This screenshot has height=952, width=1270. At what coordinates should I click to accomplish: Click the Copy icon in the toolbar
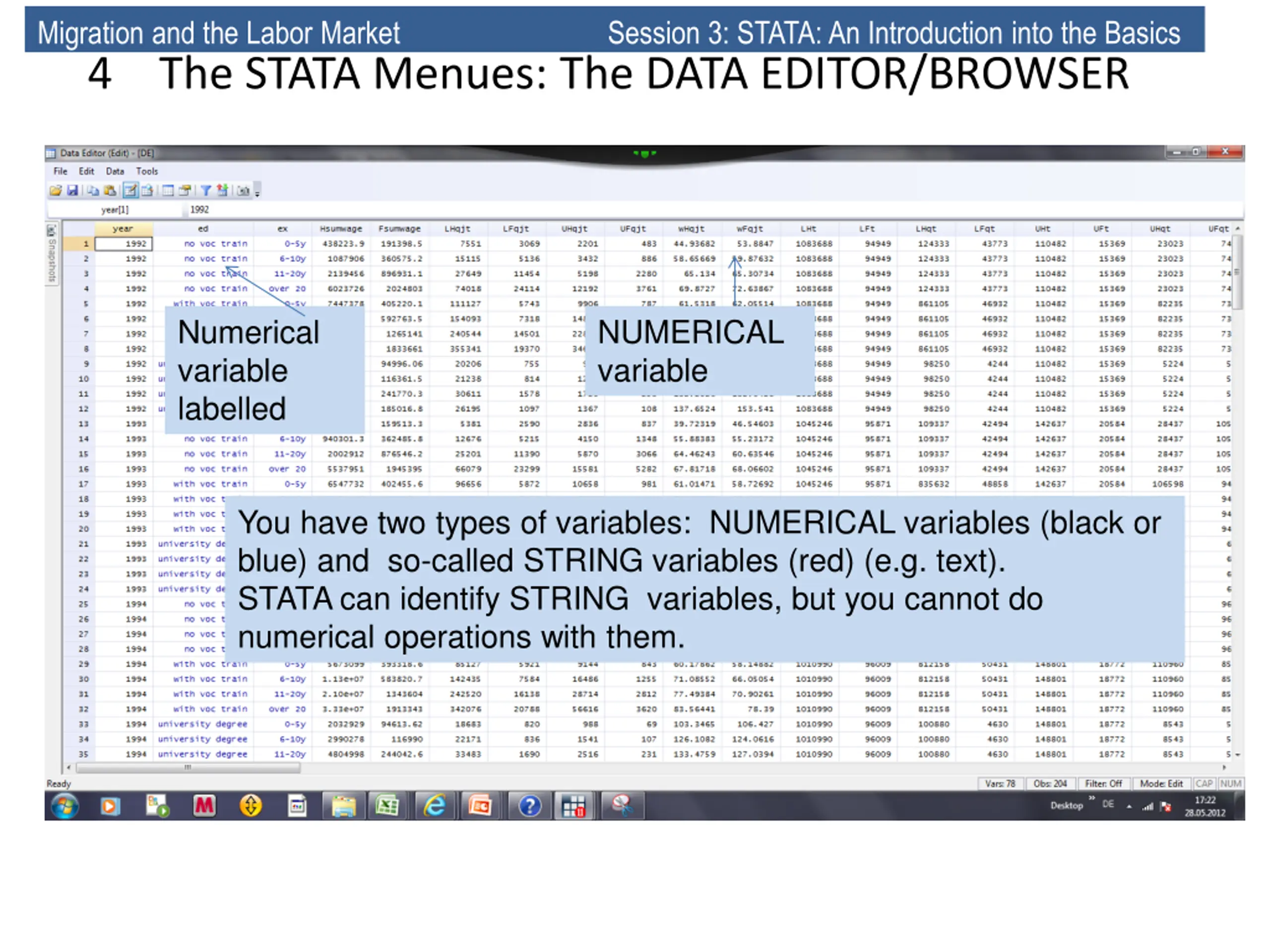pyautogui.click(x=94, y=190)
